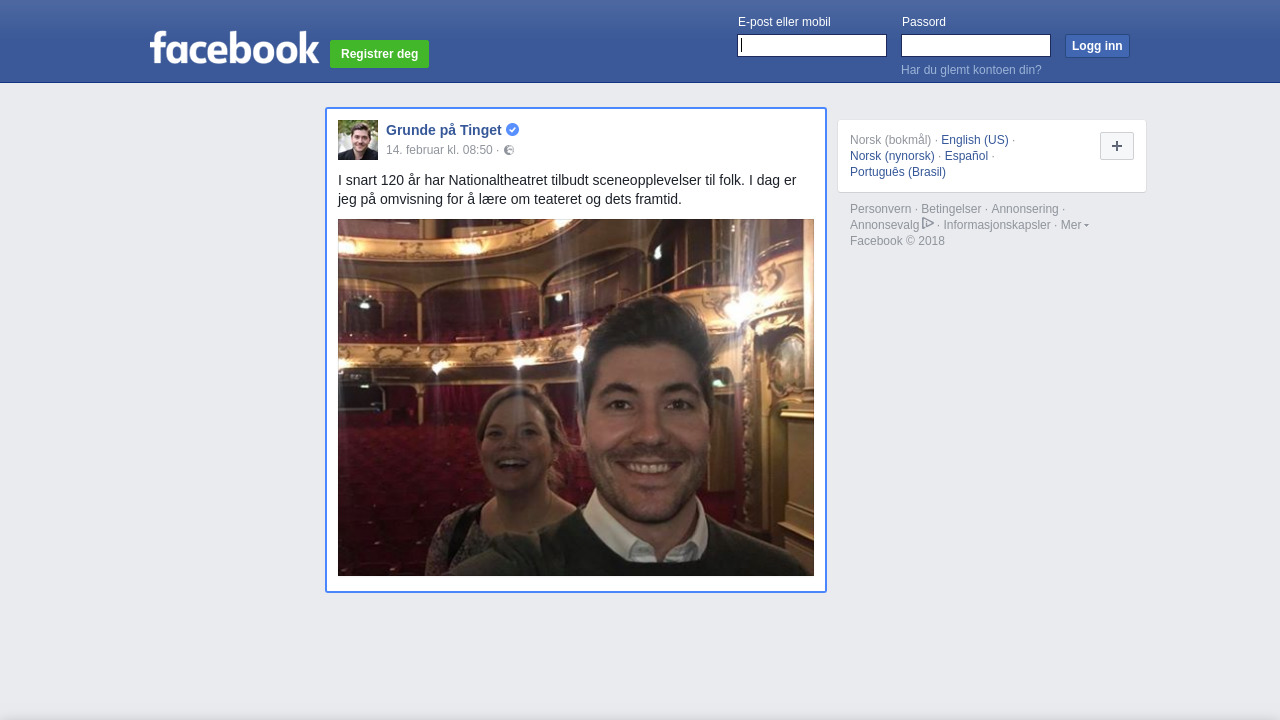
Task: Focus the E-post eller mobil field
Action: click(x=812, y=46)
